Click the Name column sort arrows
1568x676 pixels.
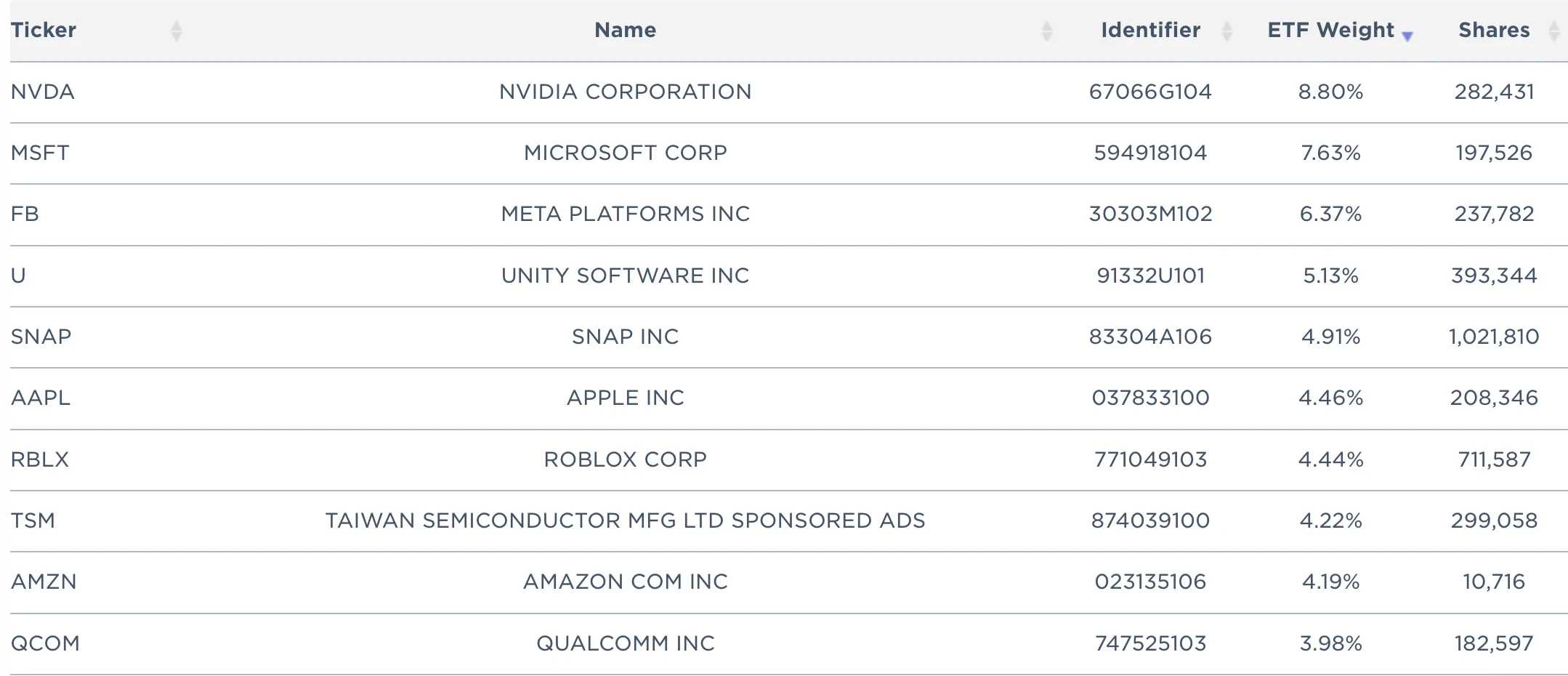point(1046,31)
